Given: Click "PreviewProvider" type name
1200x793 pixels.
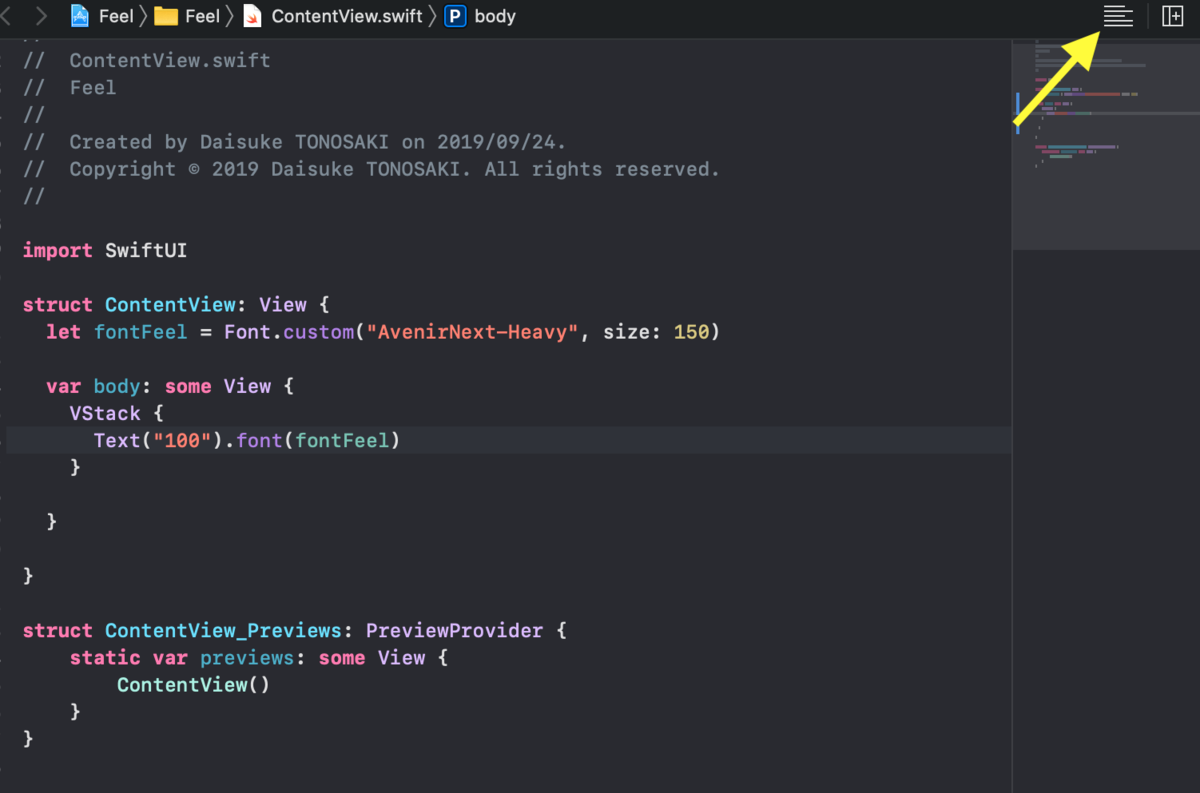Looking at the screenshot, I should 454,631.
